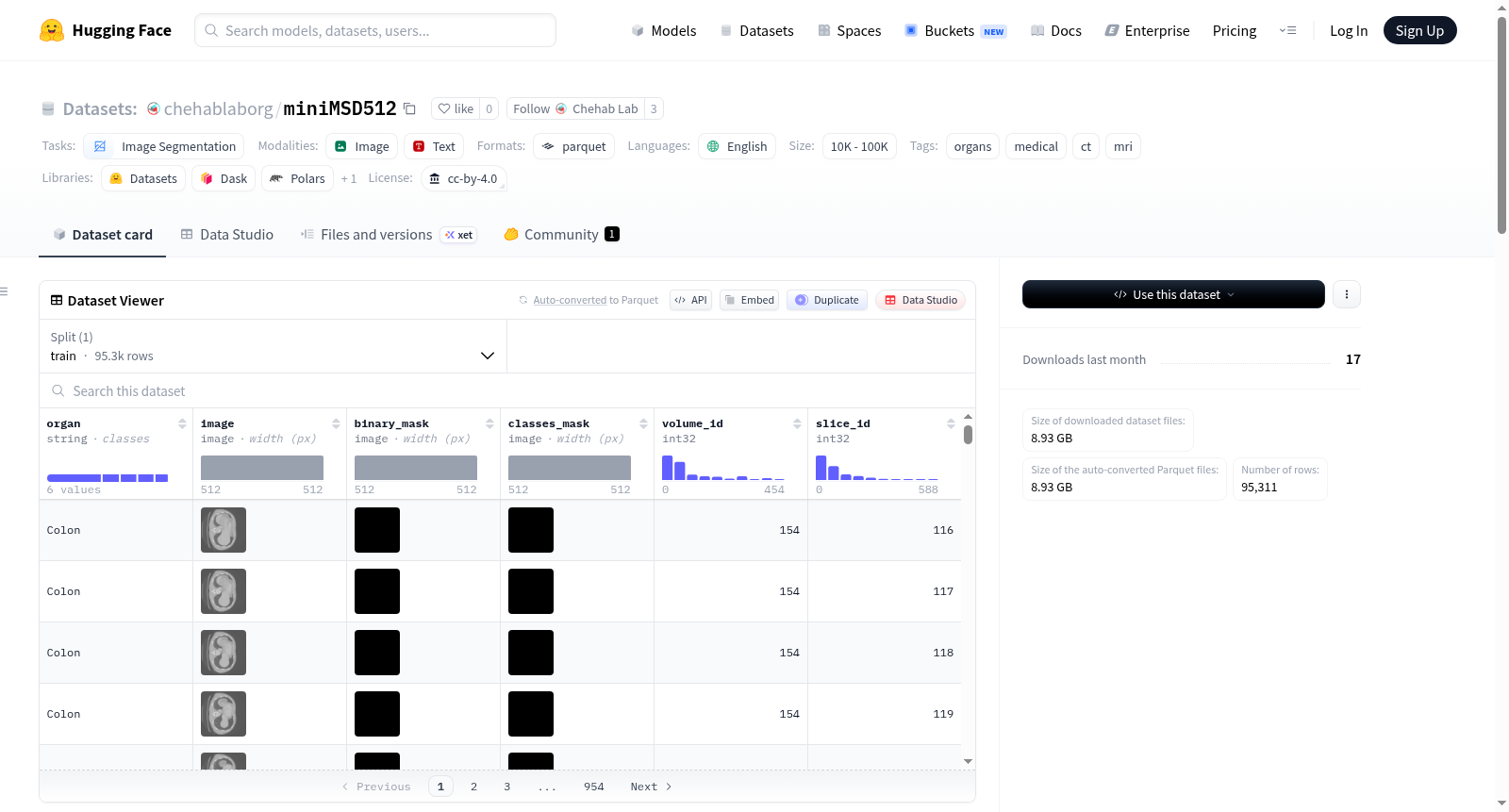Expand the Split train dropdown
The height and width of the screenshot is (812, 1509).
(274, 346)
